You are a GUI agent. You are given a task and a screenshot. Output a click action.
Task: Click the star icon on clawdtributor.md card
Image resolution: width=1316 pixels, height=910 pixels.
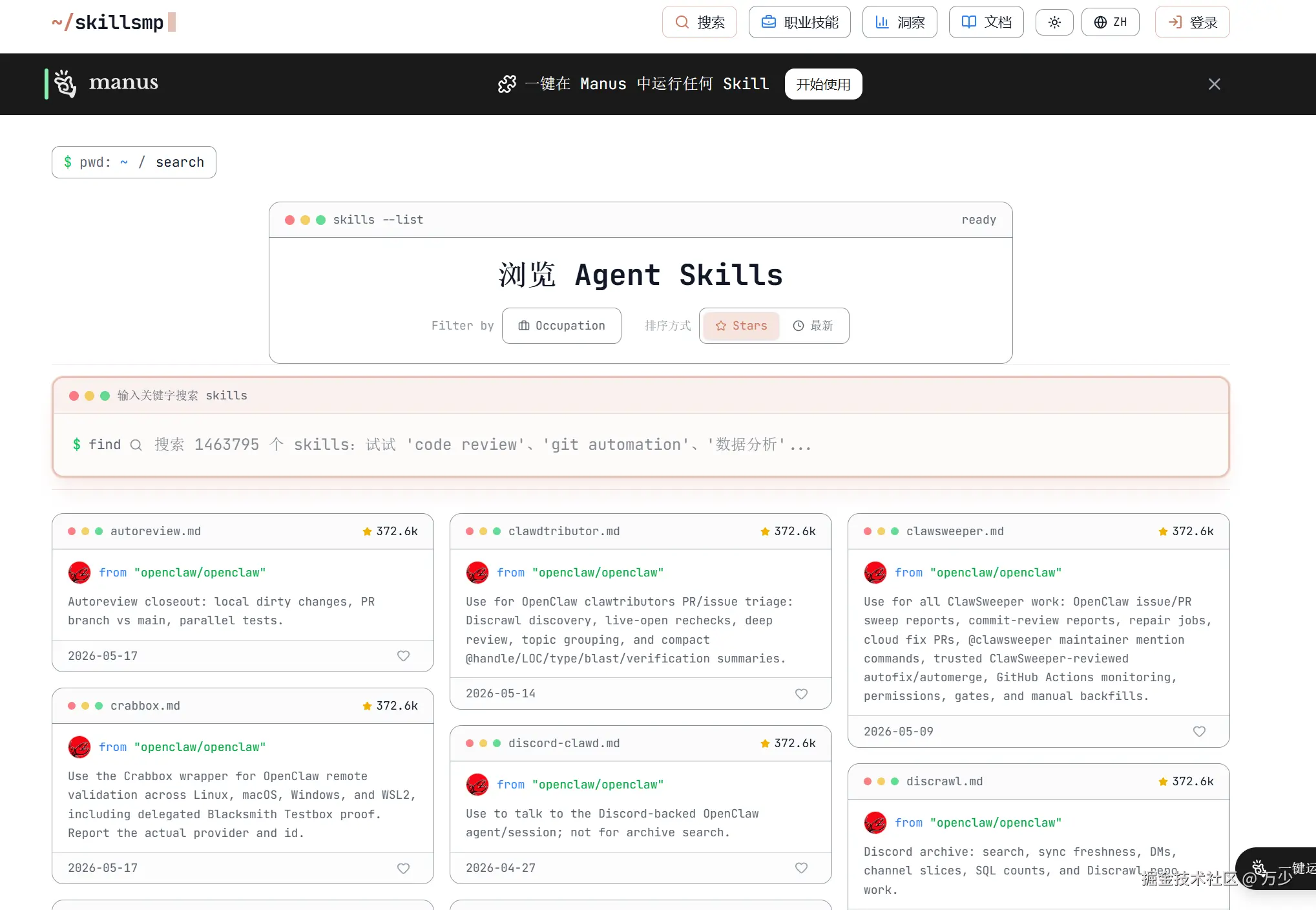pyautogui.click(x=765, y=531)
